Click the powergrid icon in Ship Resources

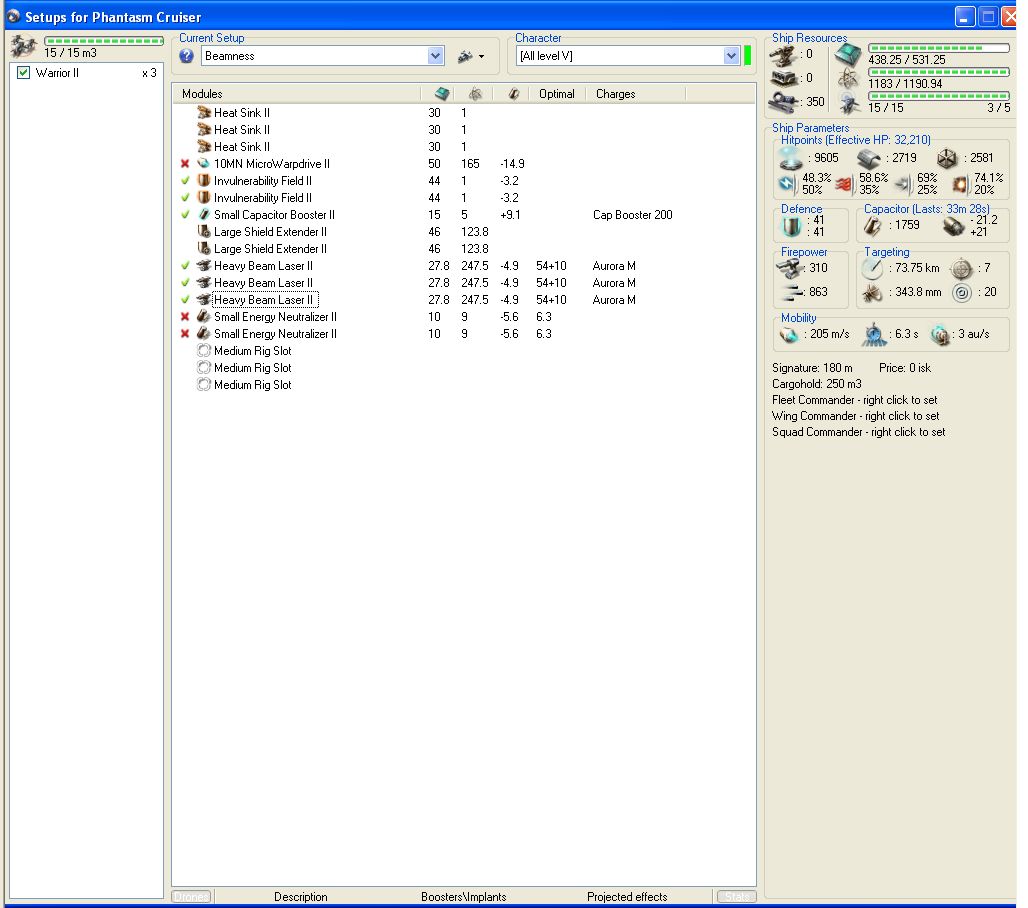point(849,79)
